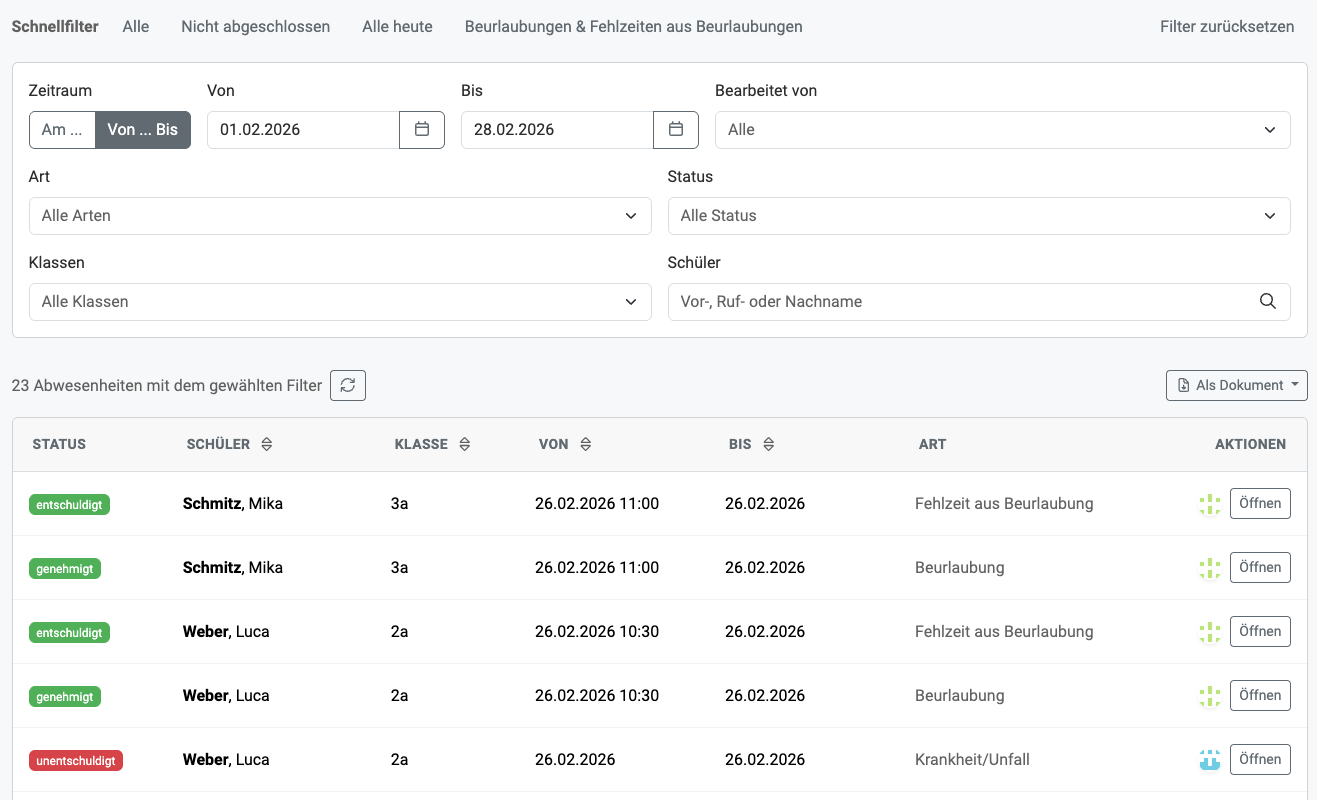Expand the 'Alle Klassen' dropdown

[x=340, y=302]
